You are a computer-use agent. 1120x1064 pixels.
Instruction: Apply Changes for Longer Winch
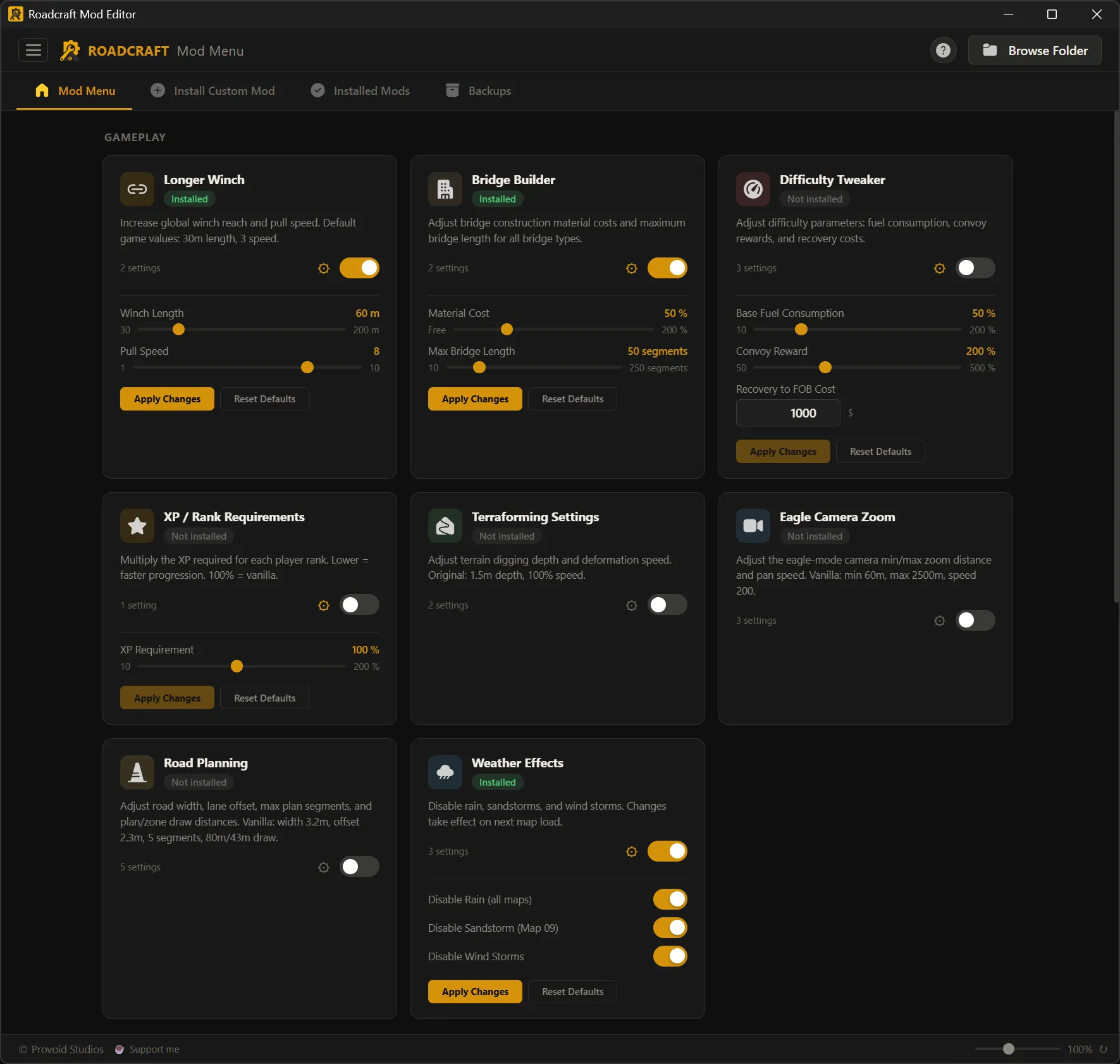tap(167, 399)
